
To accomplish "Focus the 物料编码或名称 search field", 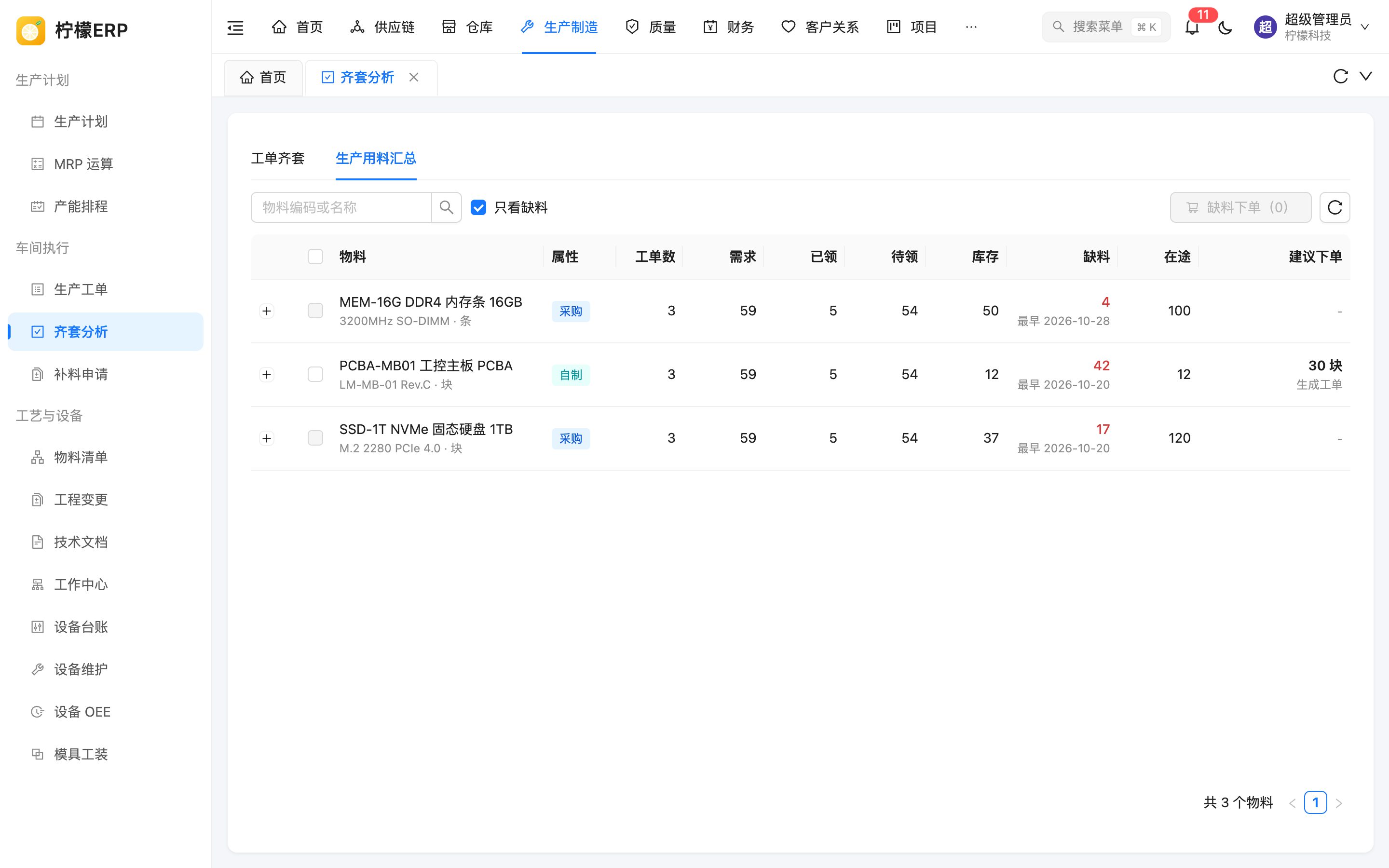I will coord(341,207).
